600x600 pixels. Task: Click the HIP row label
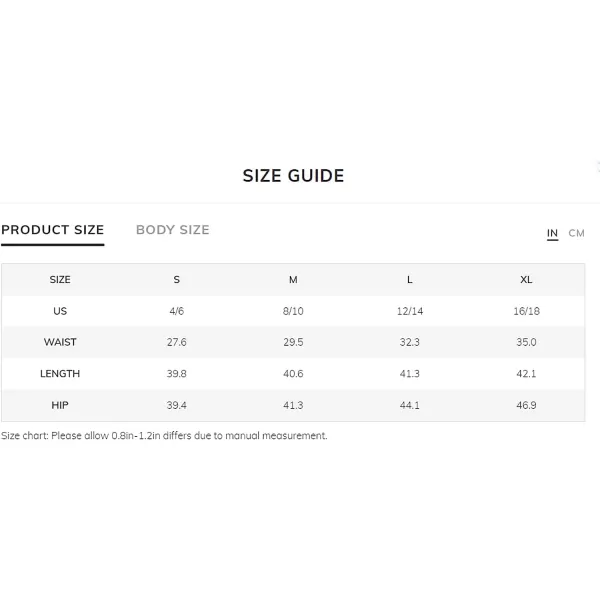(x=60, y=405)
